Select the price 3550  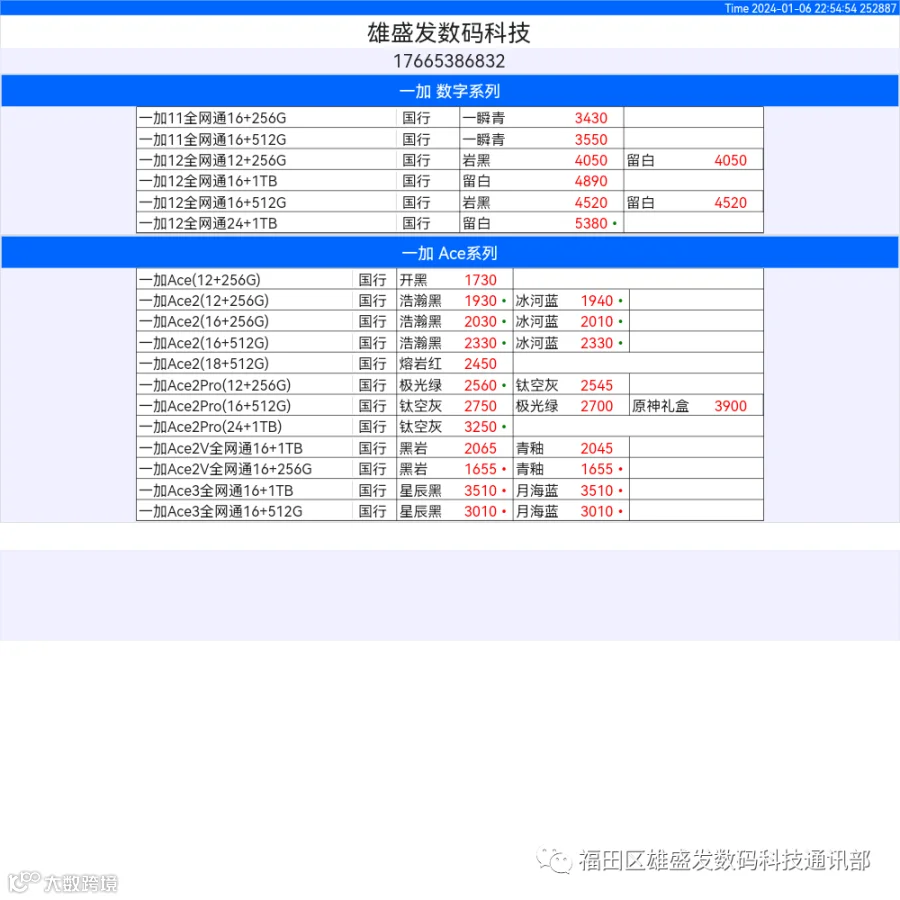pyautogui.click(x=591, y=139)
